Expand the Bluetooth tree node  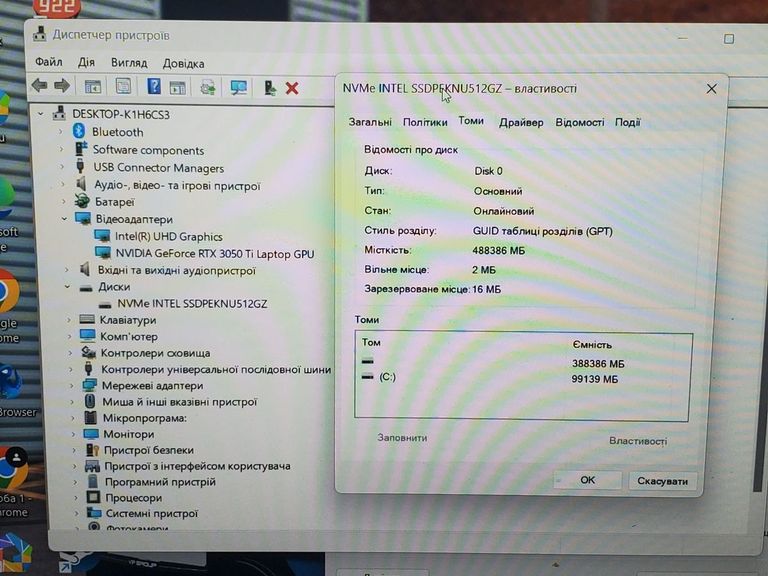[x=61, y=132]
